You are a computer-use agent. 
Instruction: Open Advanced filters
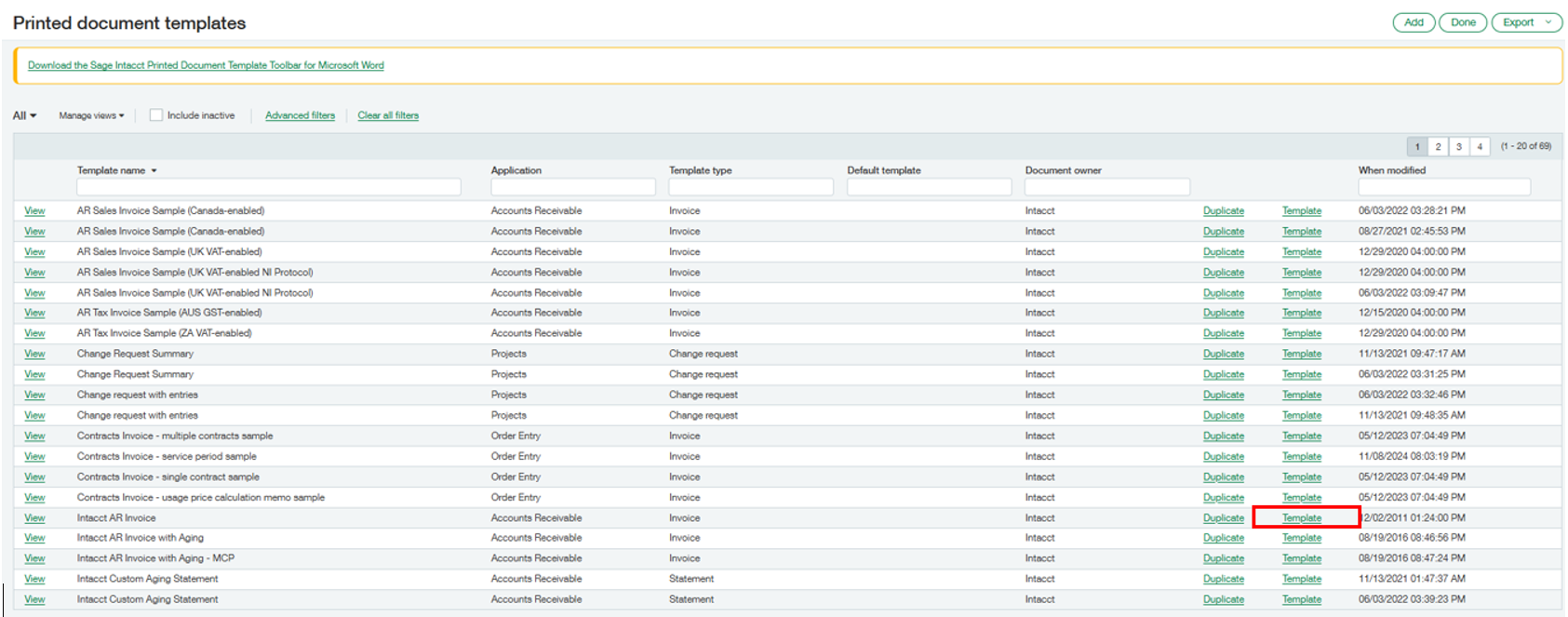[300, 115]
